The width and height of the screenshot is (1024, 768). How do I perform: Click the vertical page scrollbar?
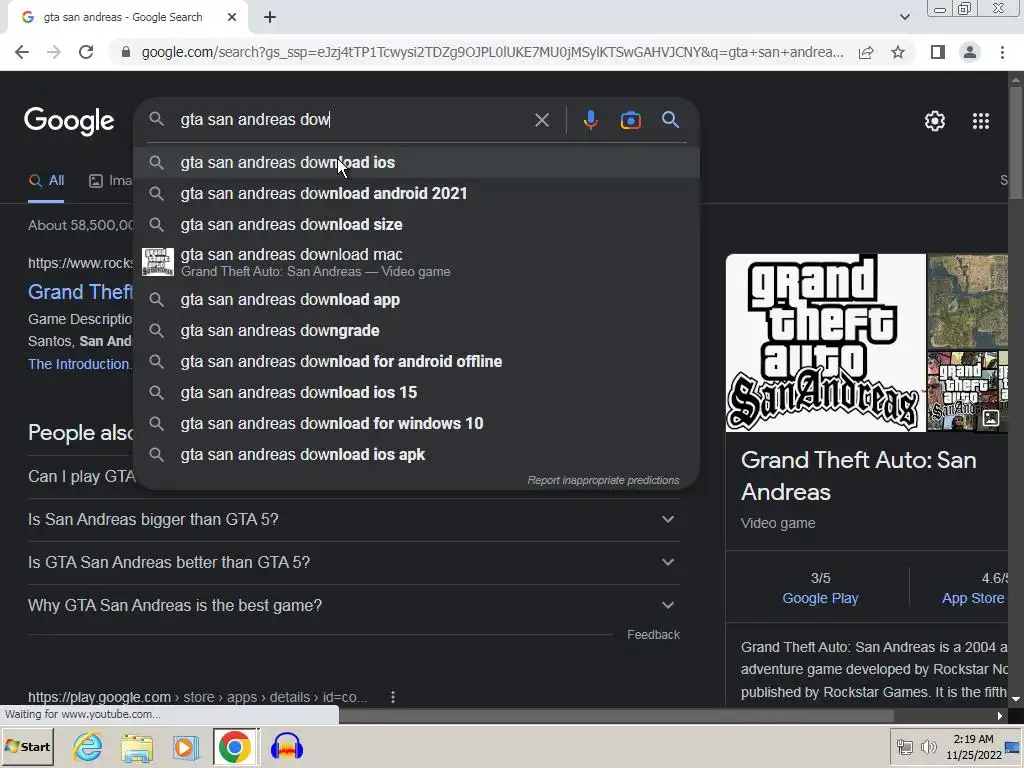click(1016, 142)
